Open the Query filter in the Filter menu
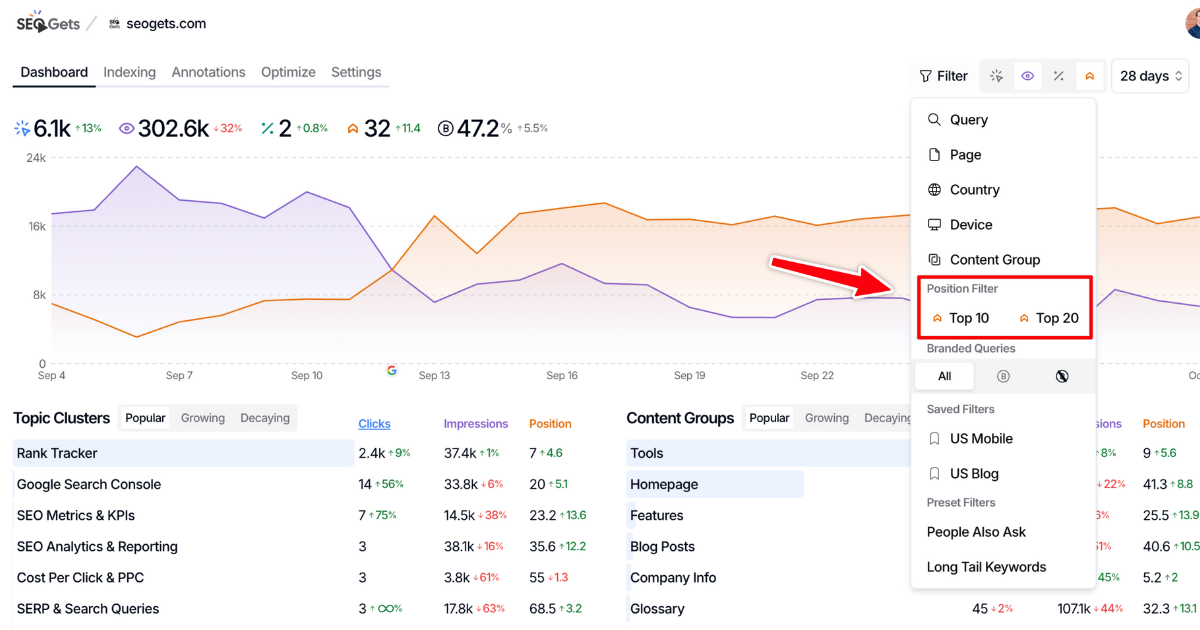Viewport: 1200px width, 630px height. (968, 119)
